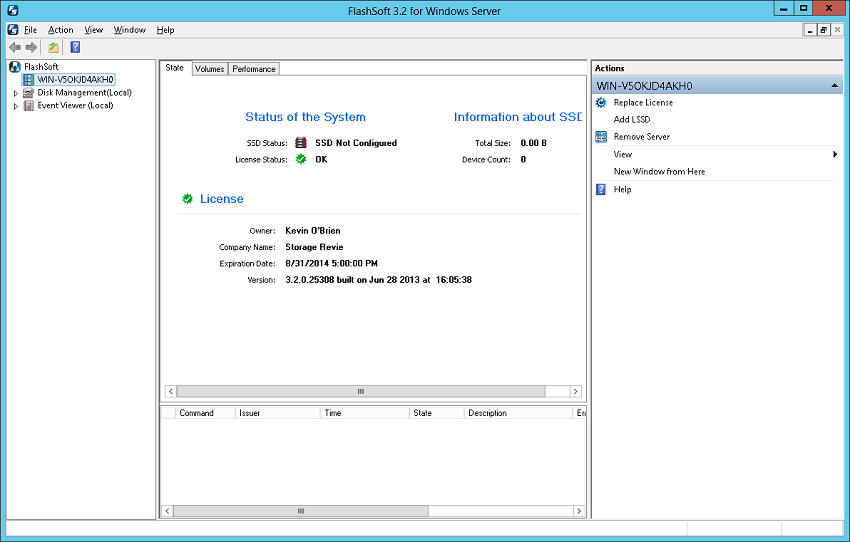850x542 pixels.
Task: Click the total size value '0.00 B'
Action: (533, 143)
